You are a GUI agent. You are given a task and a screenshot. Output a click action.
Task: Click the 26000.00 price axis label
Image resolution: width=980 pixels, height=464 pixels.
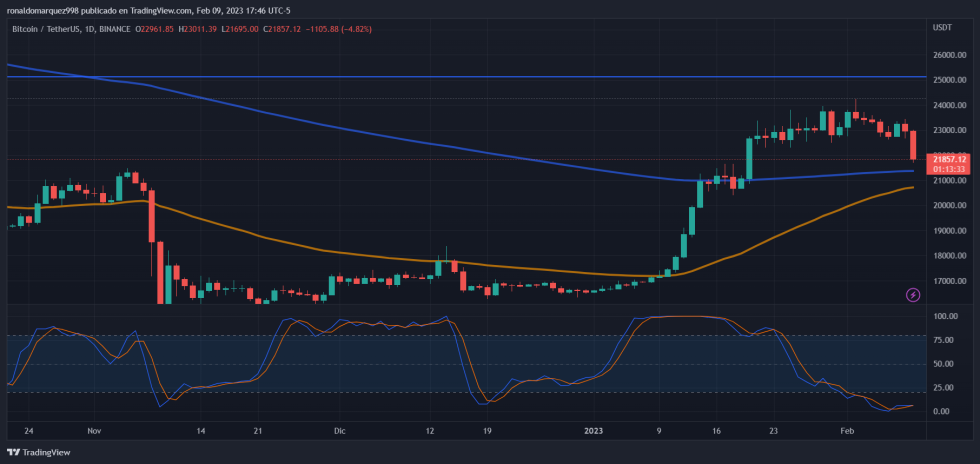click(x=948, y=55)
